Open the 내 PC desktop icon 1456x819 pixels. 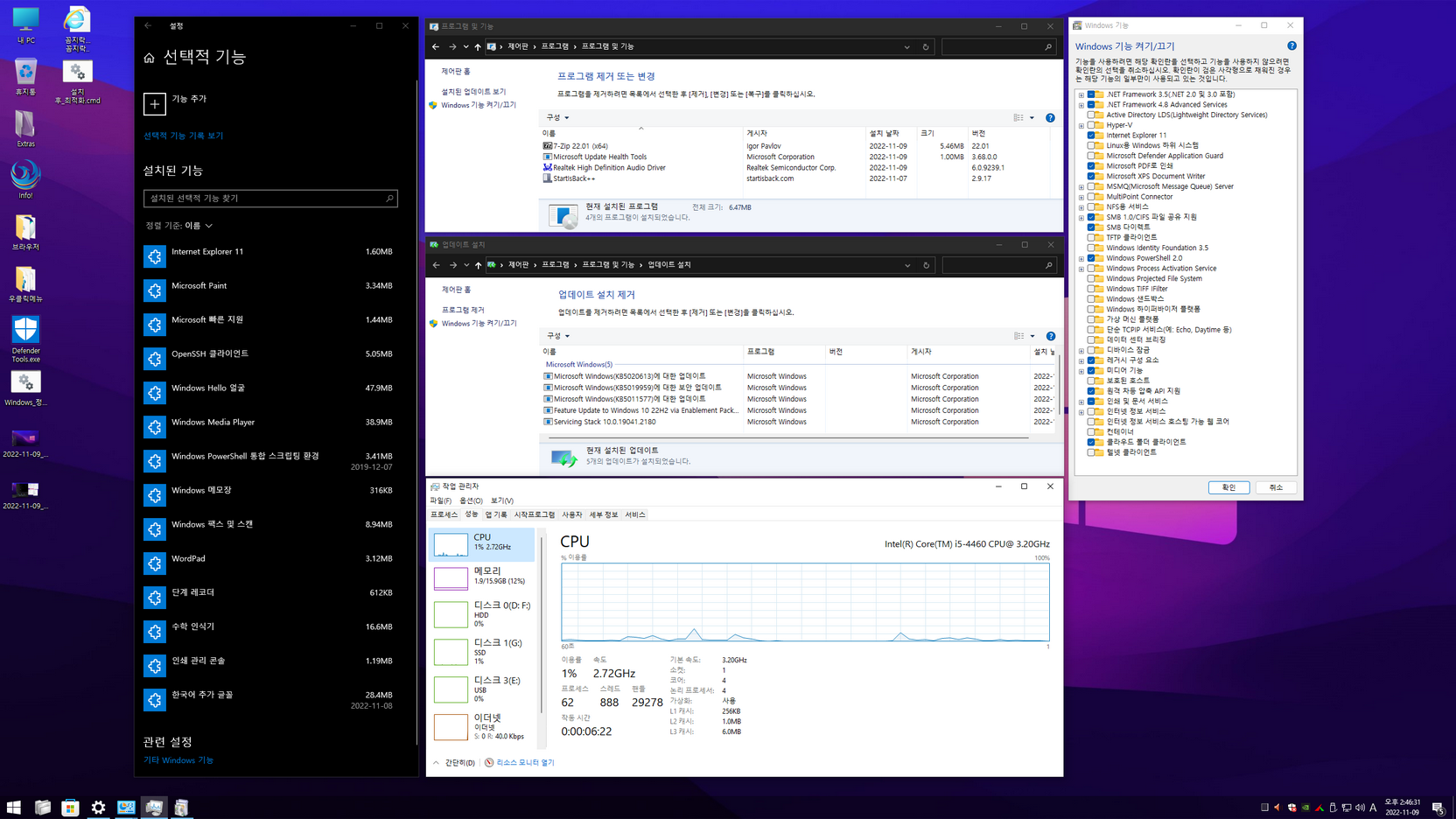pos(25,25)
